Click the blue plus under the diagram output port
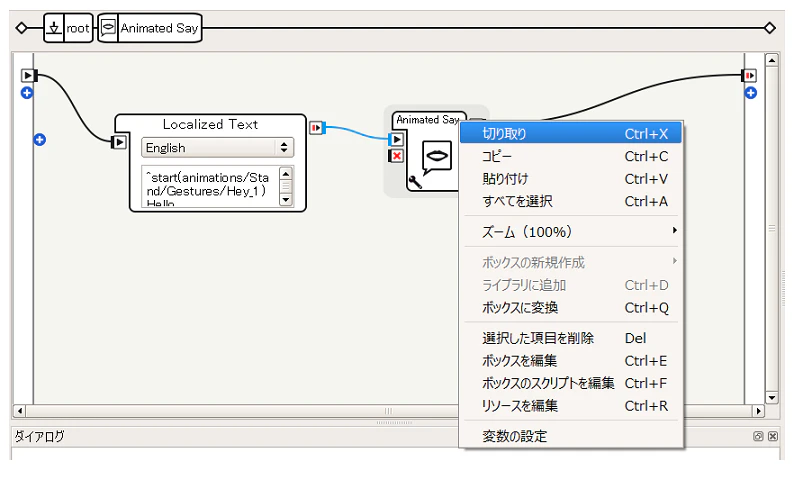The height and width of the screenshot is (489, 794). [750, 93]
